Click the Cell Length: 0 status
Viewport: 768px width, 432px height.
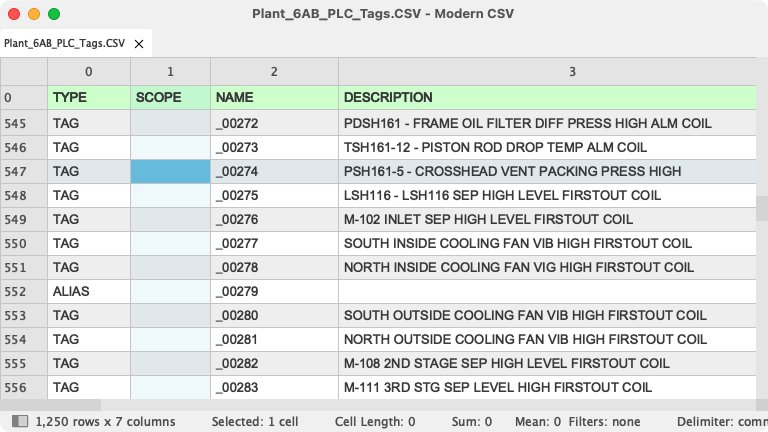(x=375, y=422)
